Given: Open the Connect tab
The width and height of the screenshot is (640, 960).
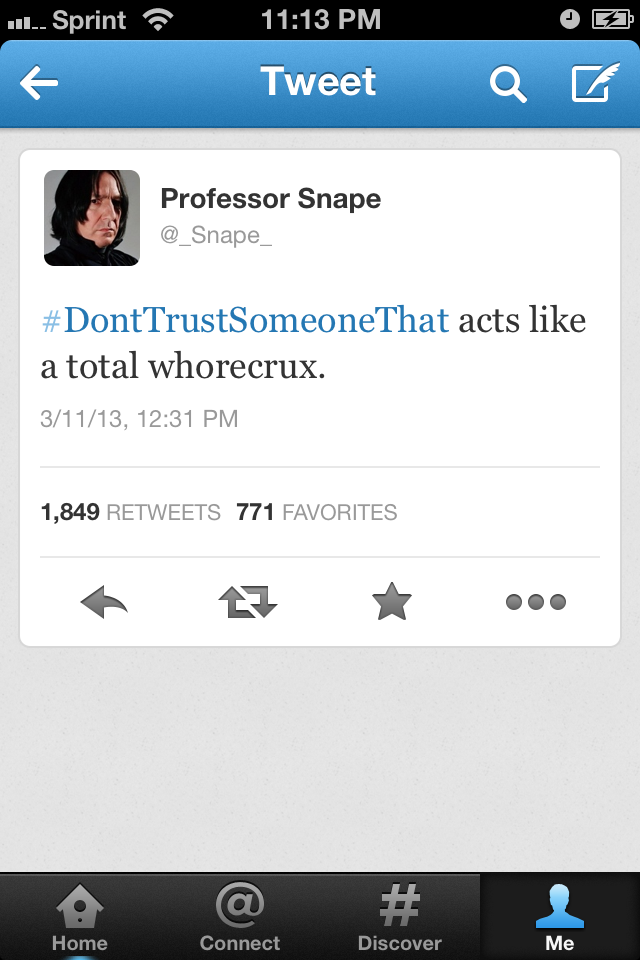Looking at the screenshot, I should [239, 917].
